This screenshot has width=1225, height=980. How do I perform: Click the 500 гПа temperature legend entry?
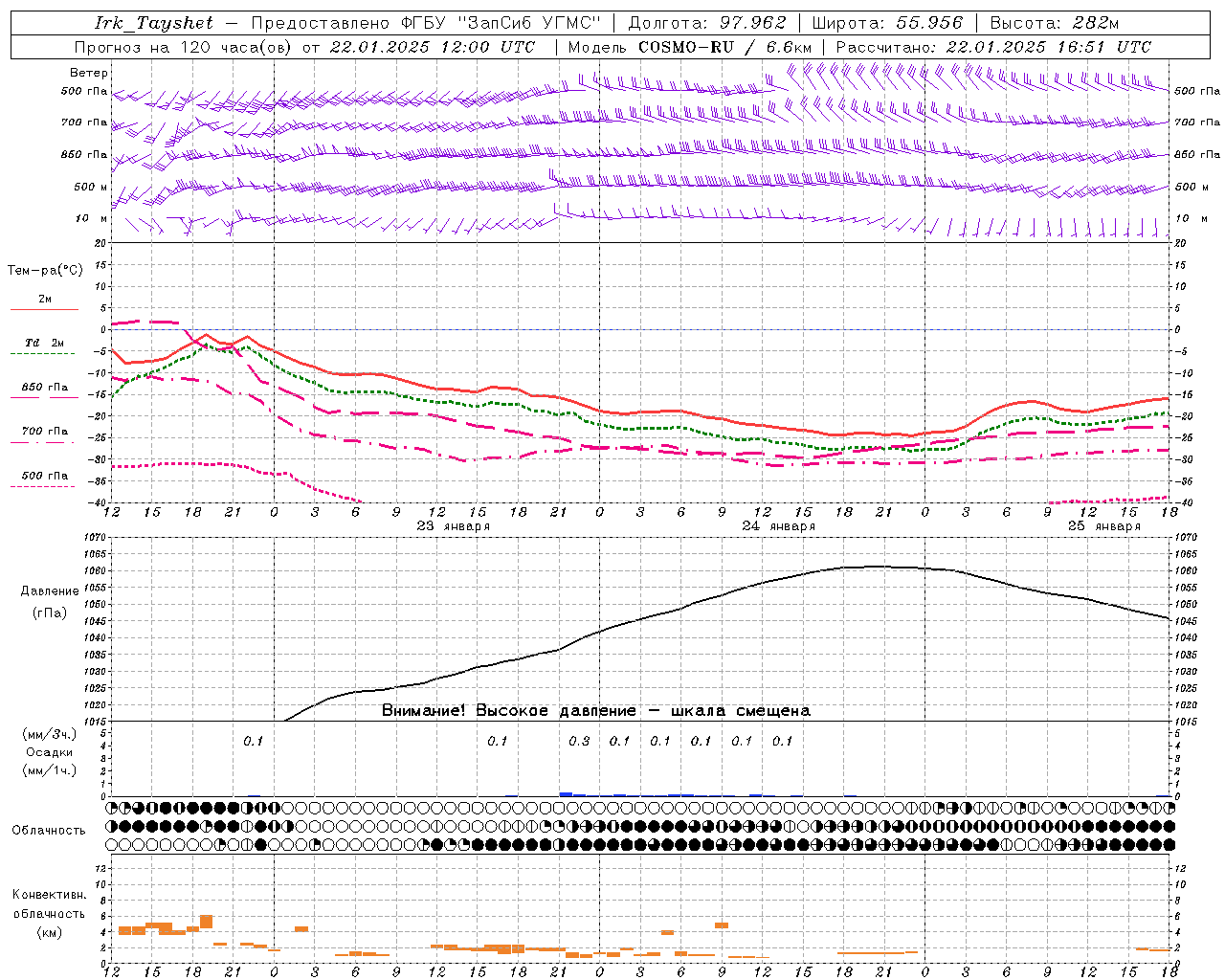pyautogui.click(x=45, y=475)
